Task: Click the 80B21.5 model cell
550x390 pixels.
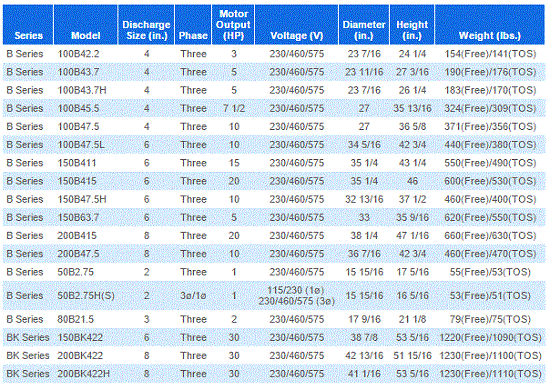Action: 76,320
